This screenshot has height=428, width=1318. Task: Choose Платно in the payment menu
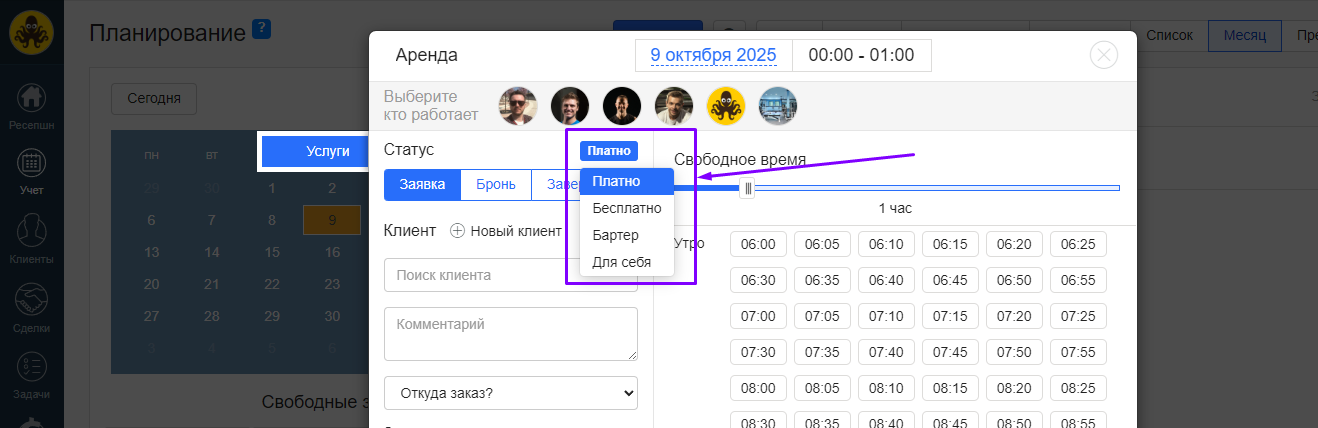coord(627,182)
